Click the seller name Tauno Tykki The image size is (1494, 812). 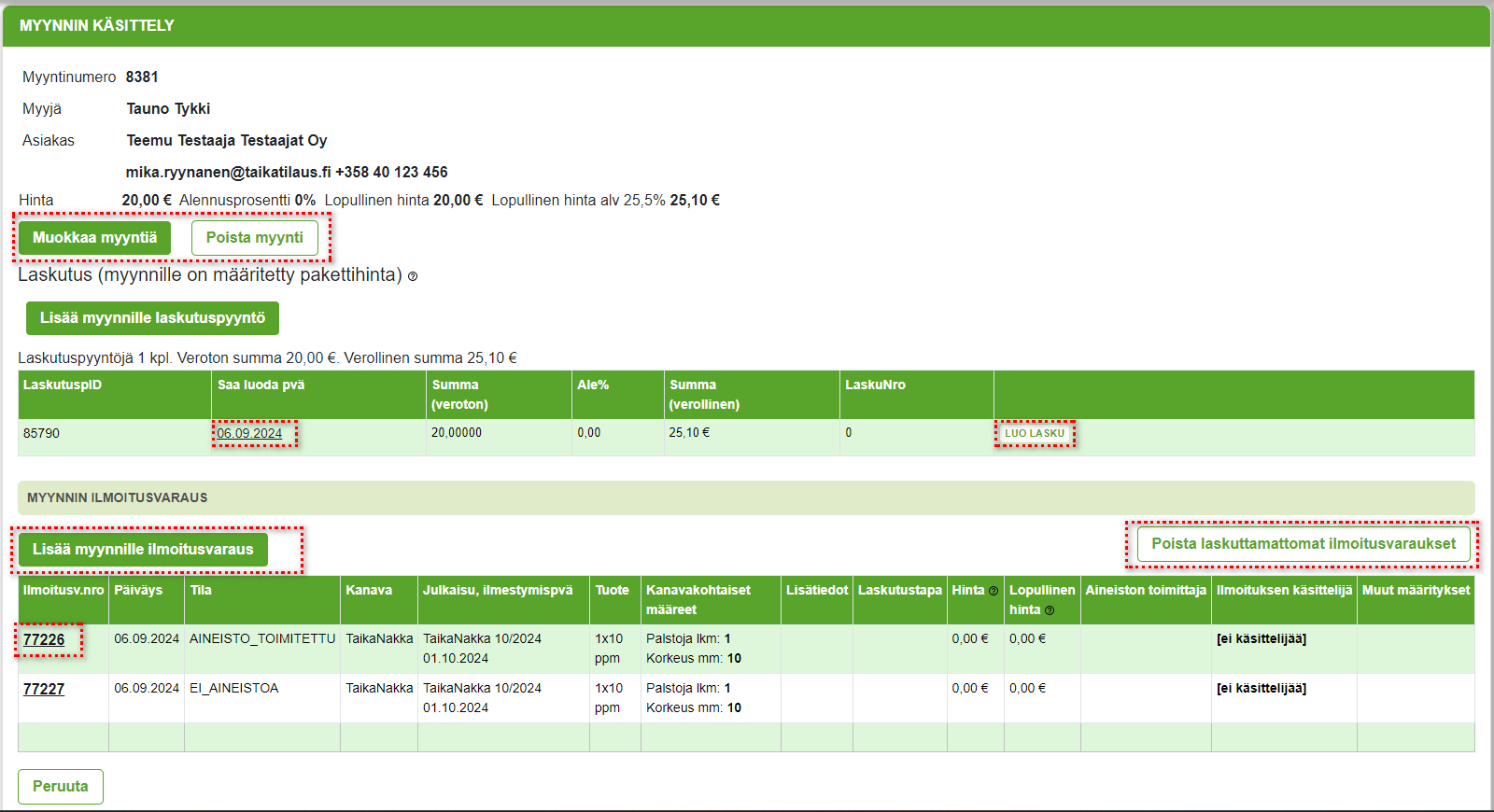click(168, 108)
